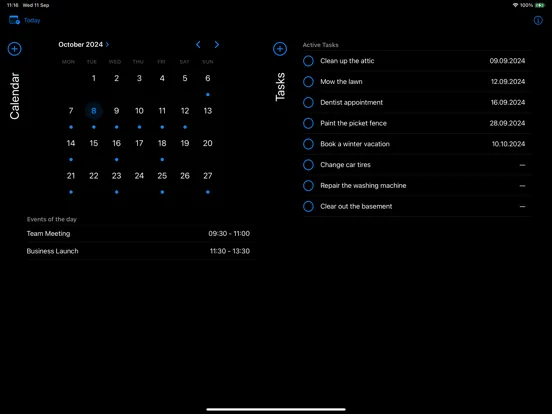Select October 14 in the calendar
This screenshot has height=414, width=552.
pos(71,143)
